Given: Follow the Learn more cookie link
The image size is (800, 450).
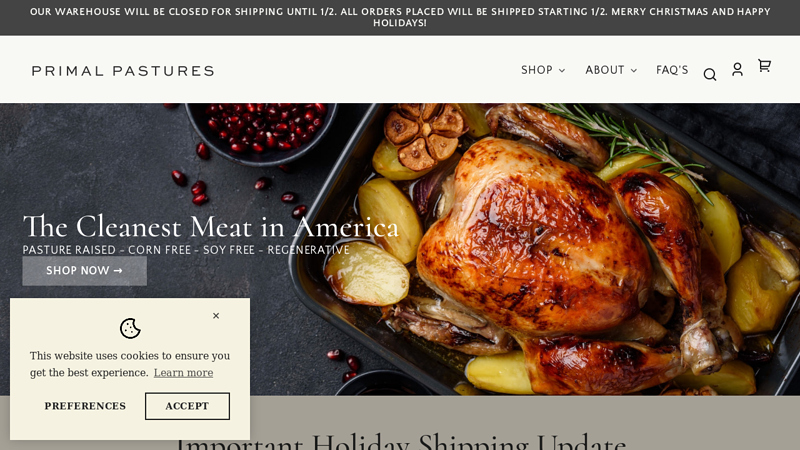Looking at the screenshot, I should [x=183, y=373].
